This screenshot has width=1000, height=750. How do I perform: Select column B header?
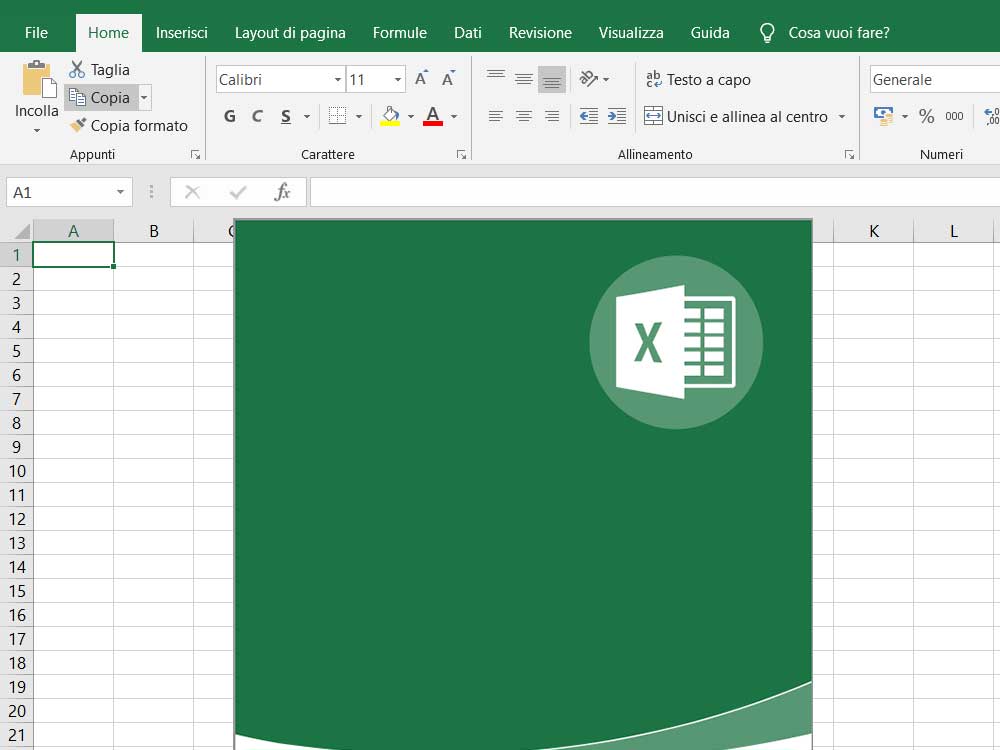(x=154, y=231)
